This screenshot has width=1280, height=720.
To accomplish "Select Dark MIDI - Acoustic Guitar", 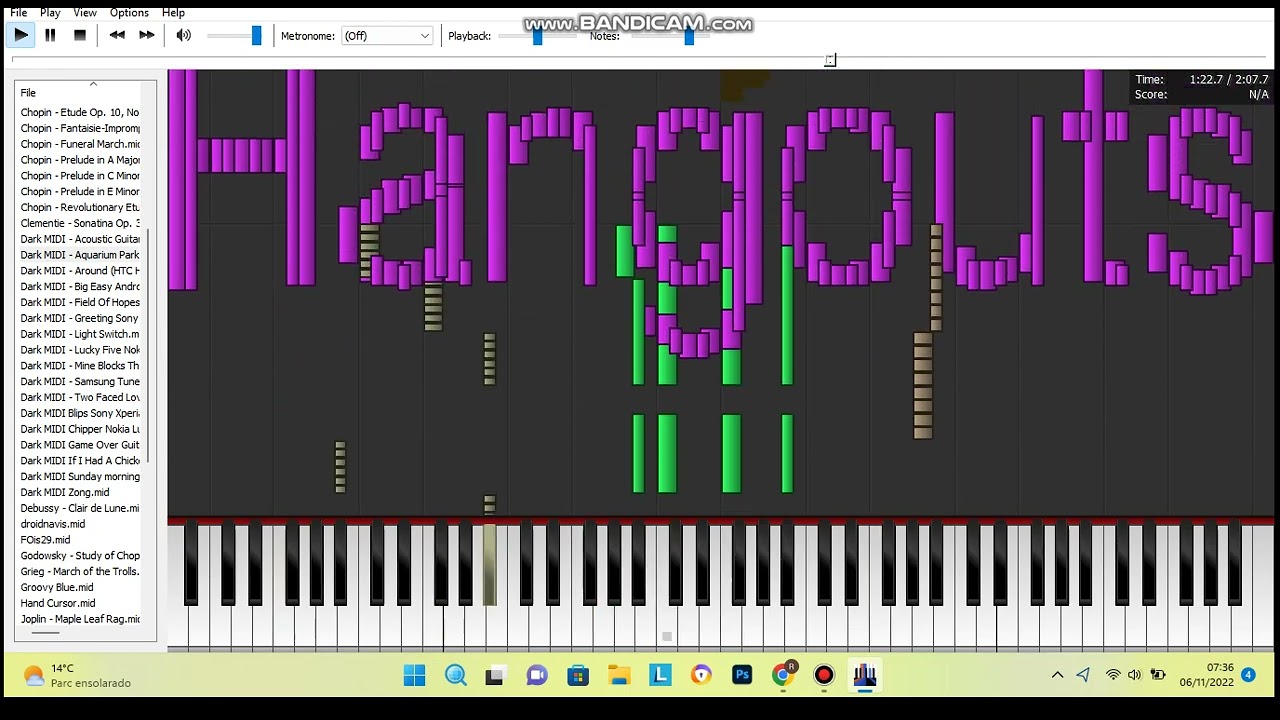I will click(80, 239).
